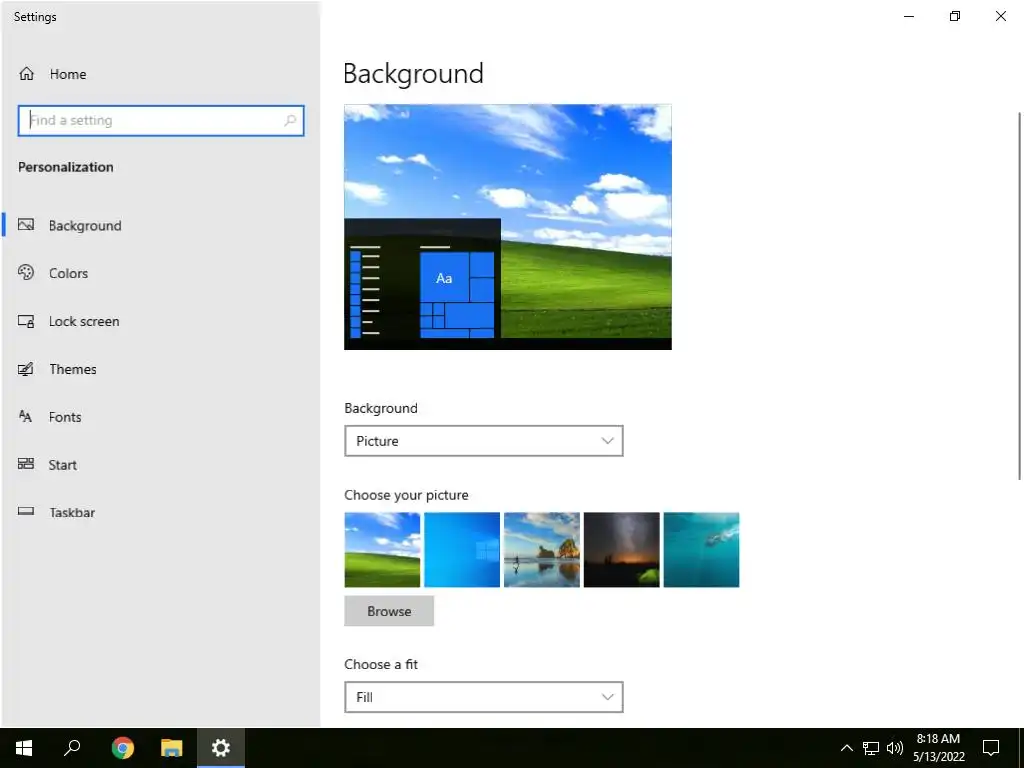
Task: Switch to Themes settings
Action: pos(161,369)
